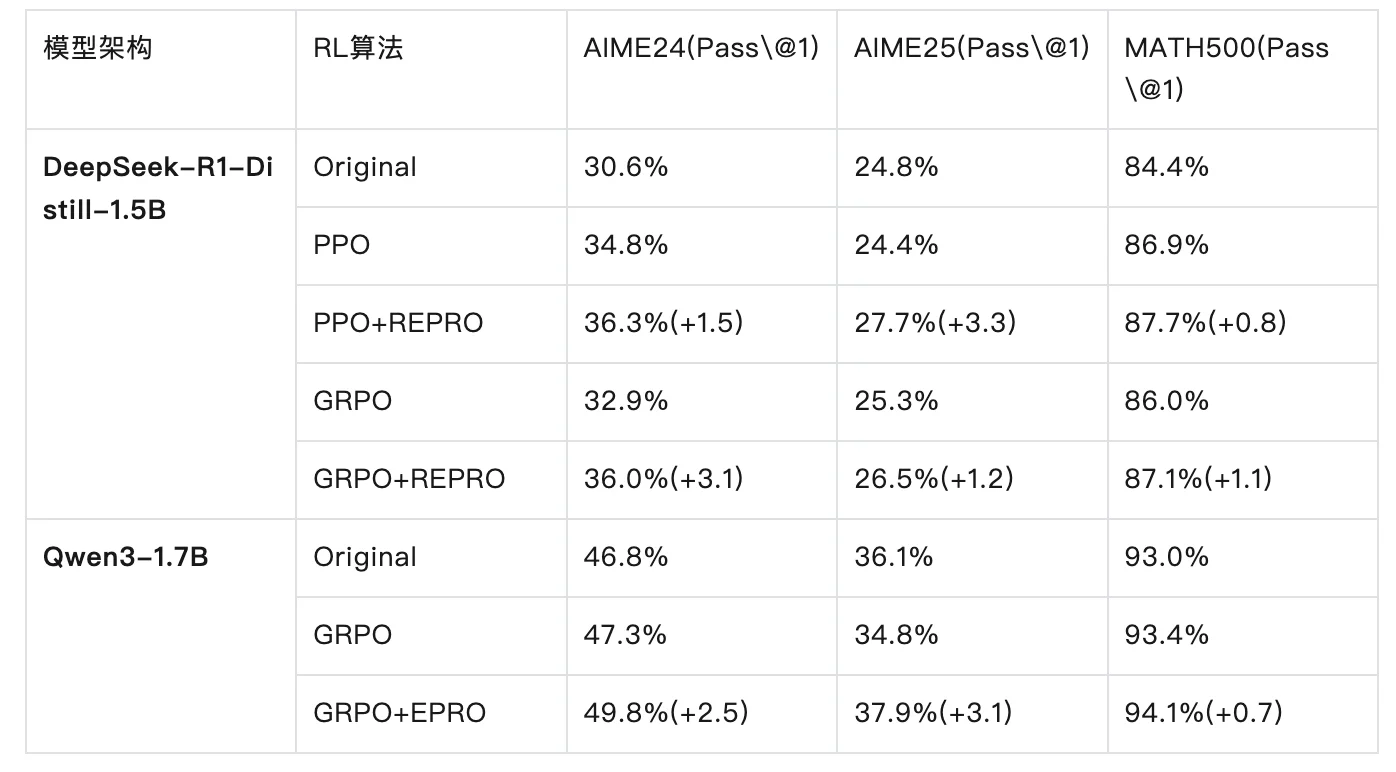
Task: Click the Qwen3-1.7B model cell
Action: pos(126,557)
